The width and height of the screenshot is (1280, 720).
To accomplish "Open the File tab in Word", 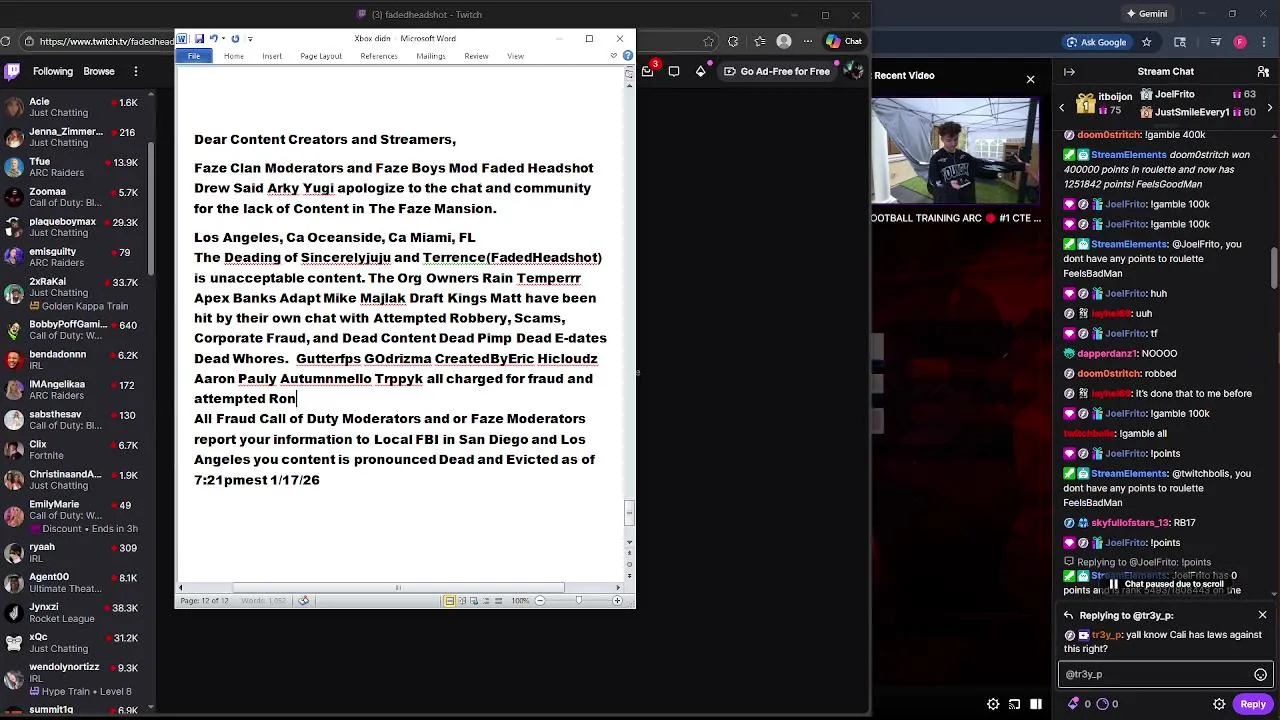I will (x=194, y=56).
